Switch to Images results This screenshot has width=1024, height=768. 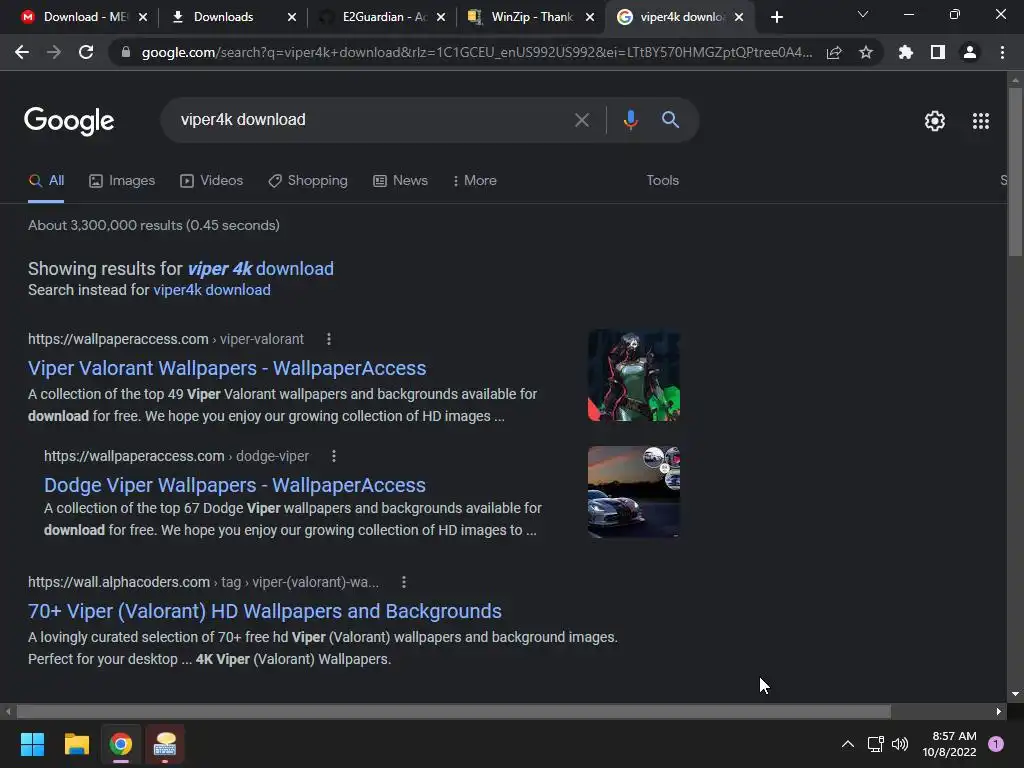[122, 181]
